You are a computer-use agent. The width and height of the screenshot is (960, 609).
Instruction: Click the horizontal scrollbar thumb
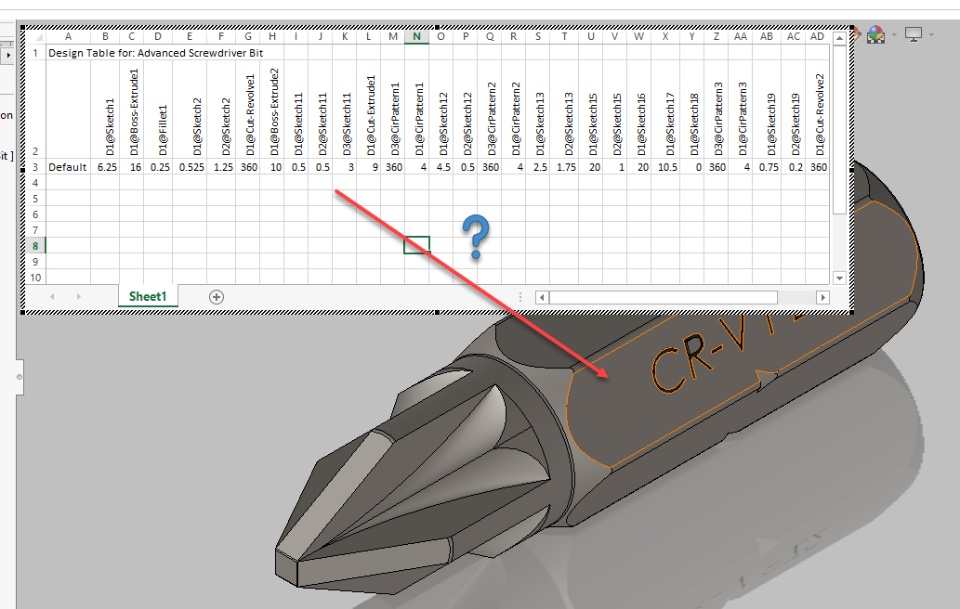point(663,297)
